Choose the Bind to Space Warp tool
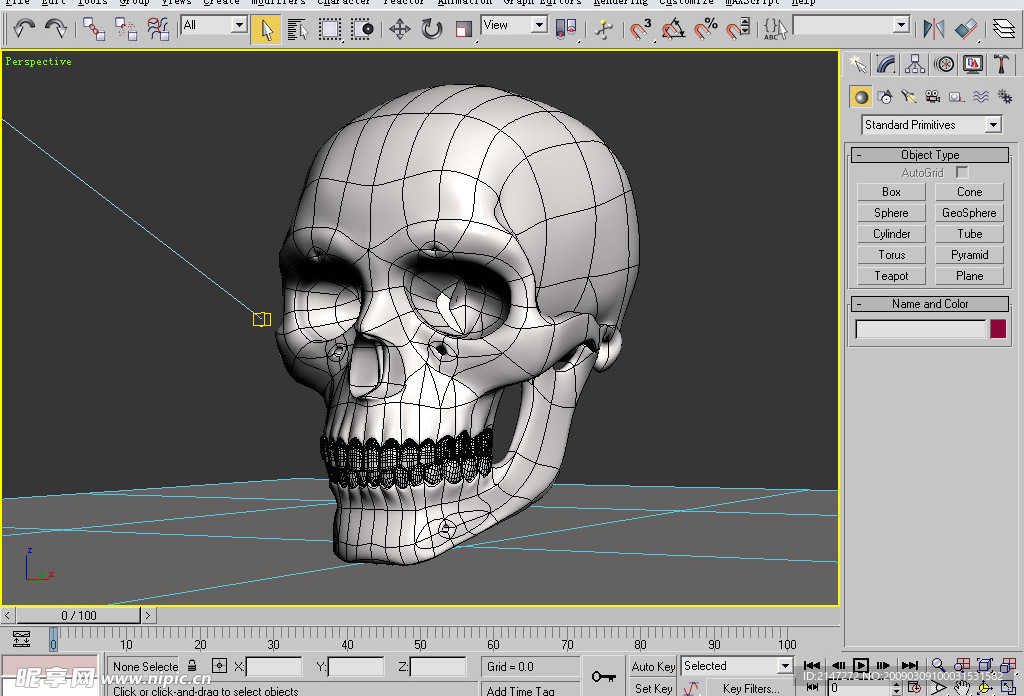This screenshot has width=1024, height=696. 158,29
